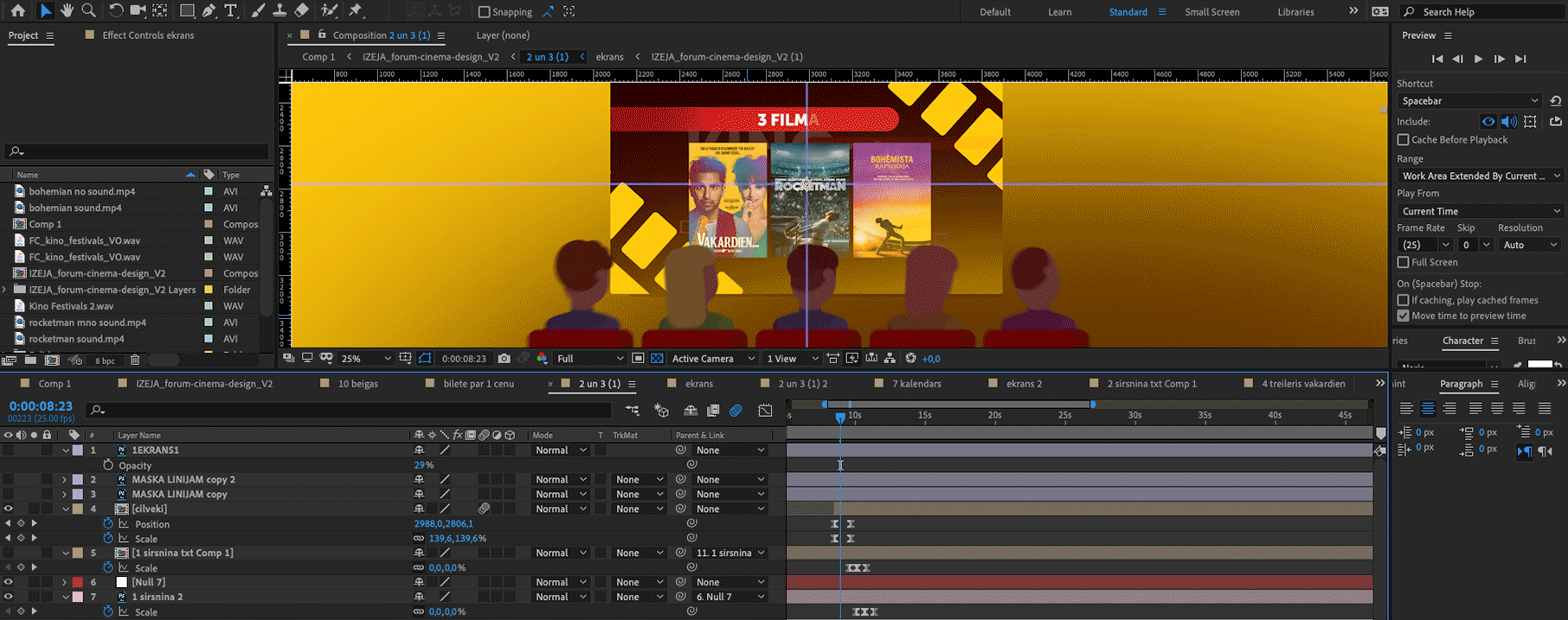
Task: Delete selected project item with trash icon
Action: pos(135,360)
